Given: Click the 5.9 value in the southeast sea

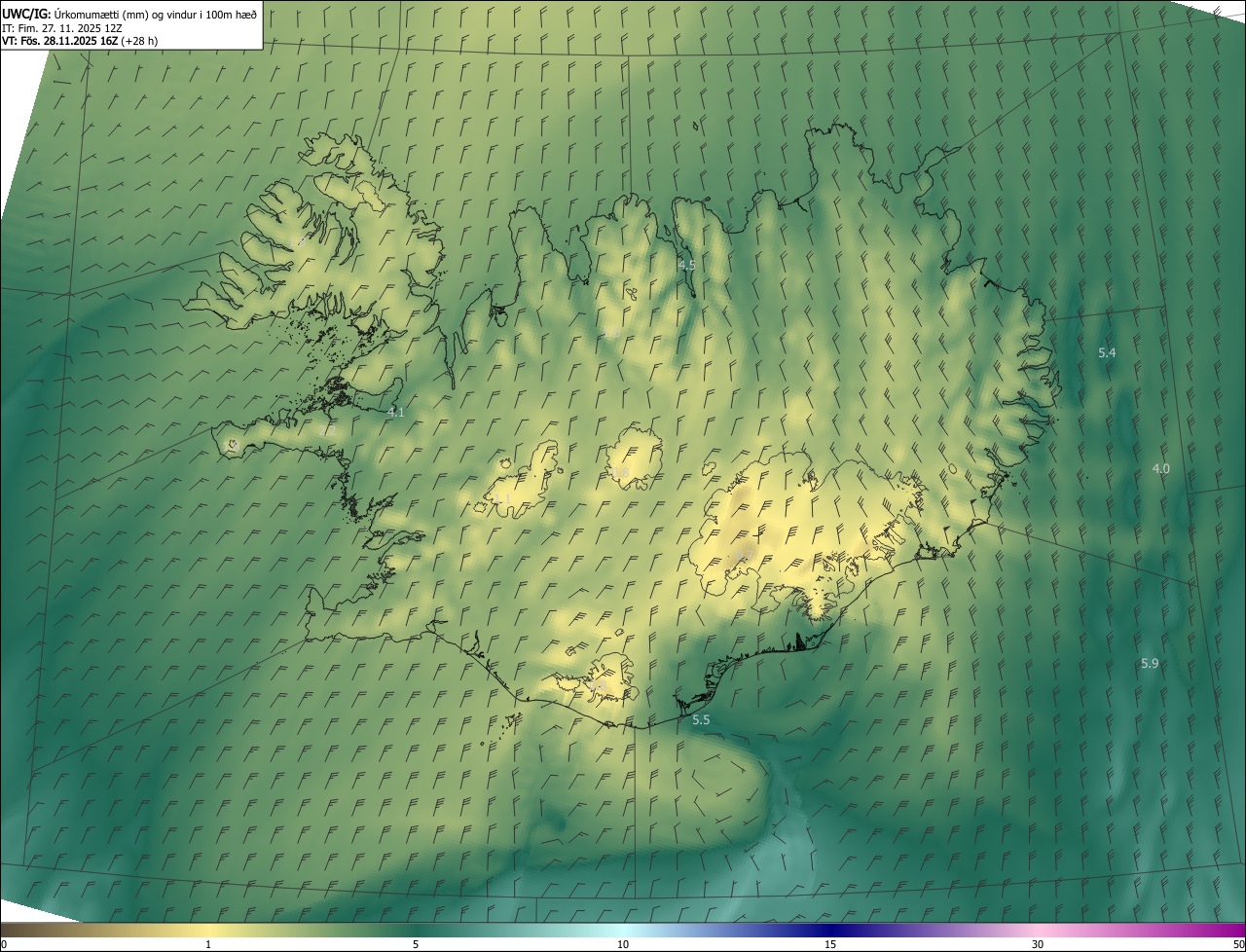Looking at the screenshot, I should pyautogui.click(x=1150, y=663).
